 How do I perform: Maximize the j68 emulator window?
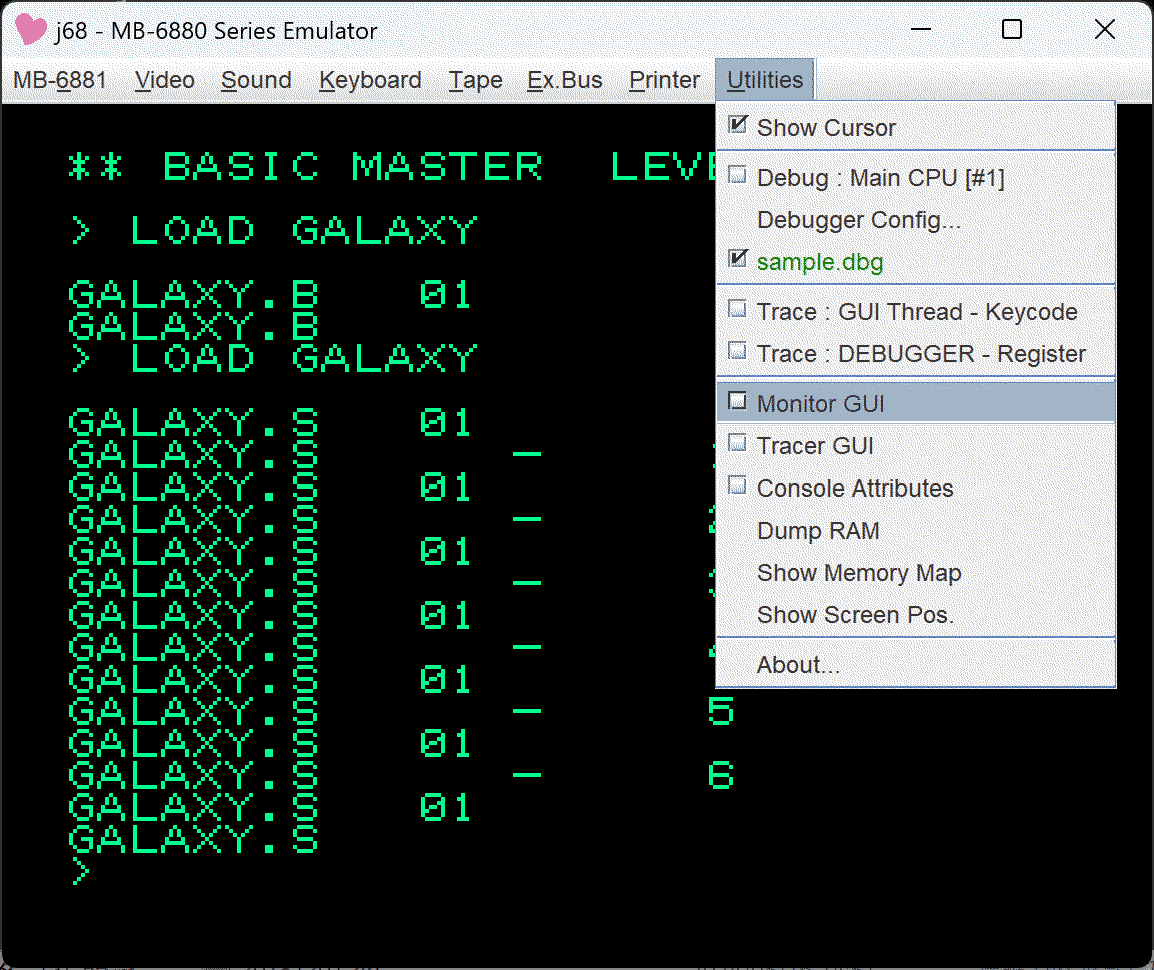pyautogui.click(x=1012, y=29)
